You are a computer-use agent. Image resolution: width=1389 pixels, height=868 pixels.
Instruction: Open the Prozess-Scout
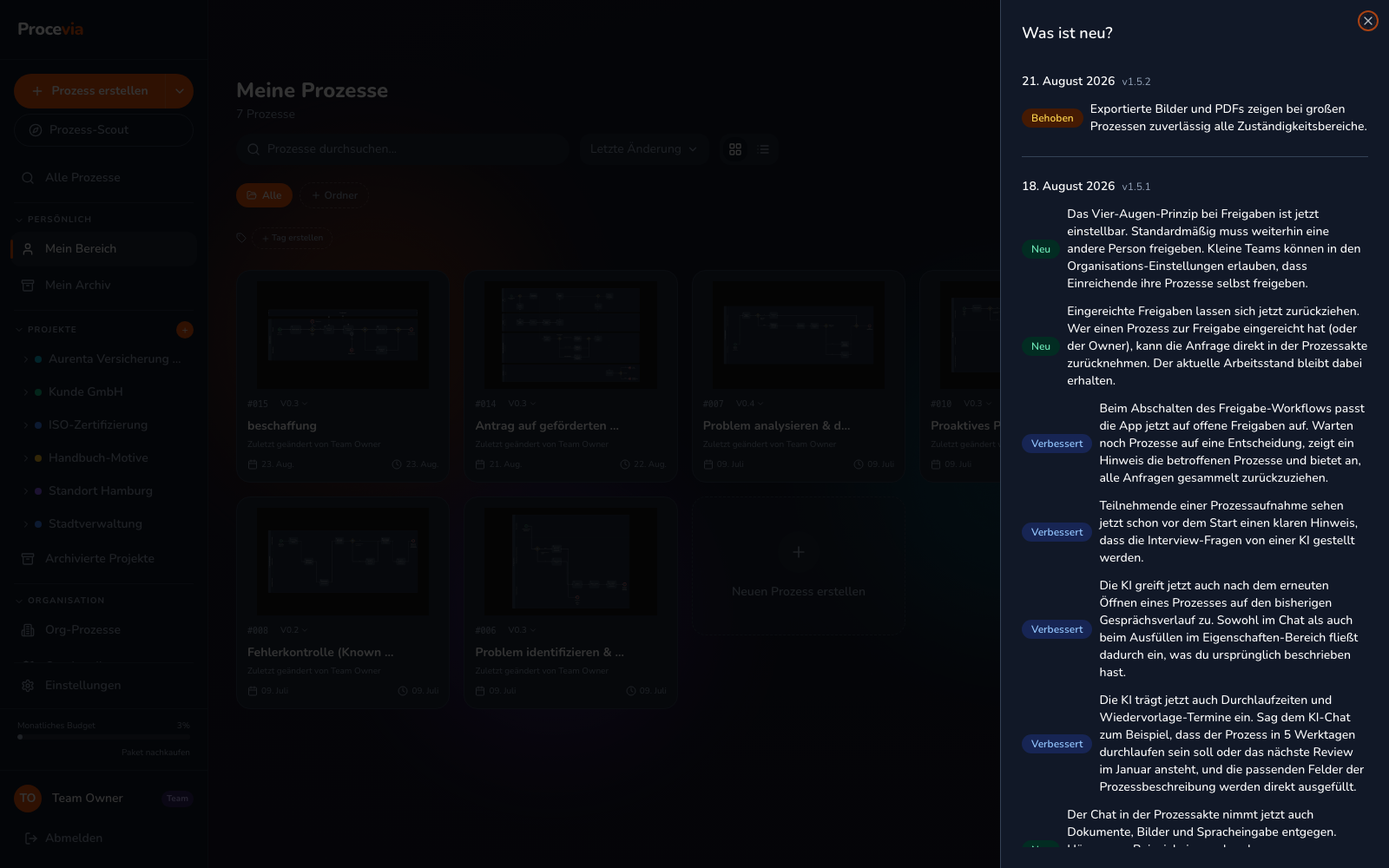103,130
